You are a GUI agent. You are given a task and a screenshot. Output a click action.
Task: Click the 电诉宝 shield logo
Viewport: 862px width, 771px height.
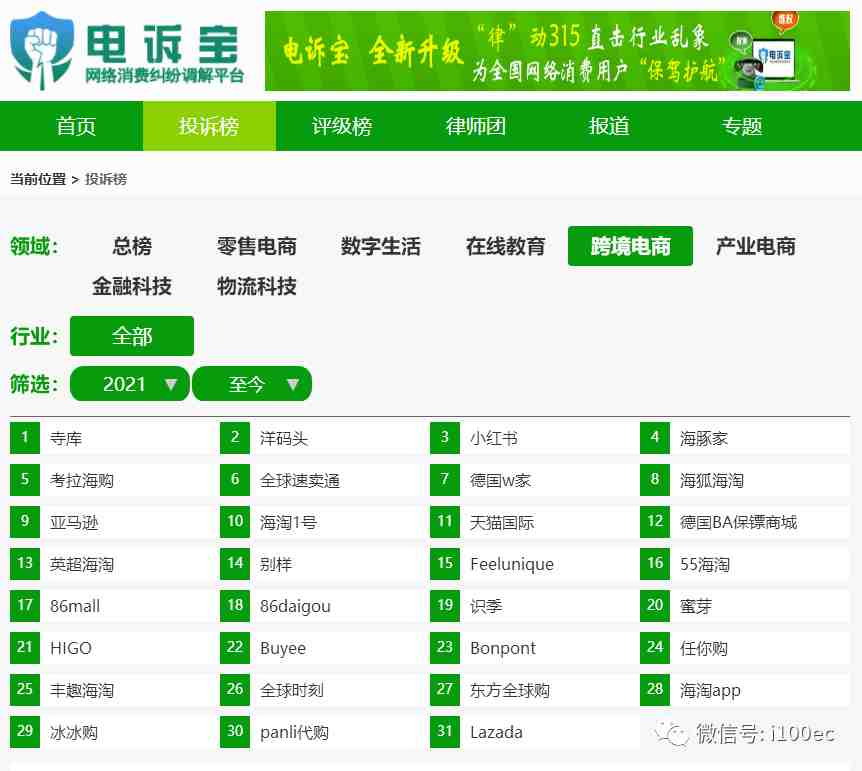[42, 51]
